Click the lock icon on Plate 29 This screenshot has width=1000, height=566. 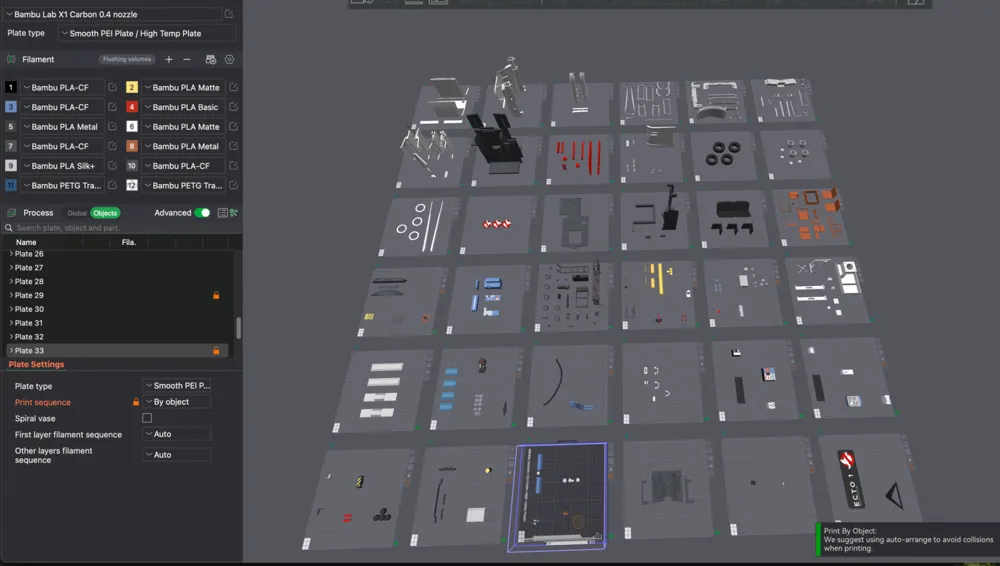pyautogui.click(x=216, y=296)
